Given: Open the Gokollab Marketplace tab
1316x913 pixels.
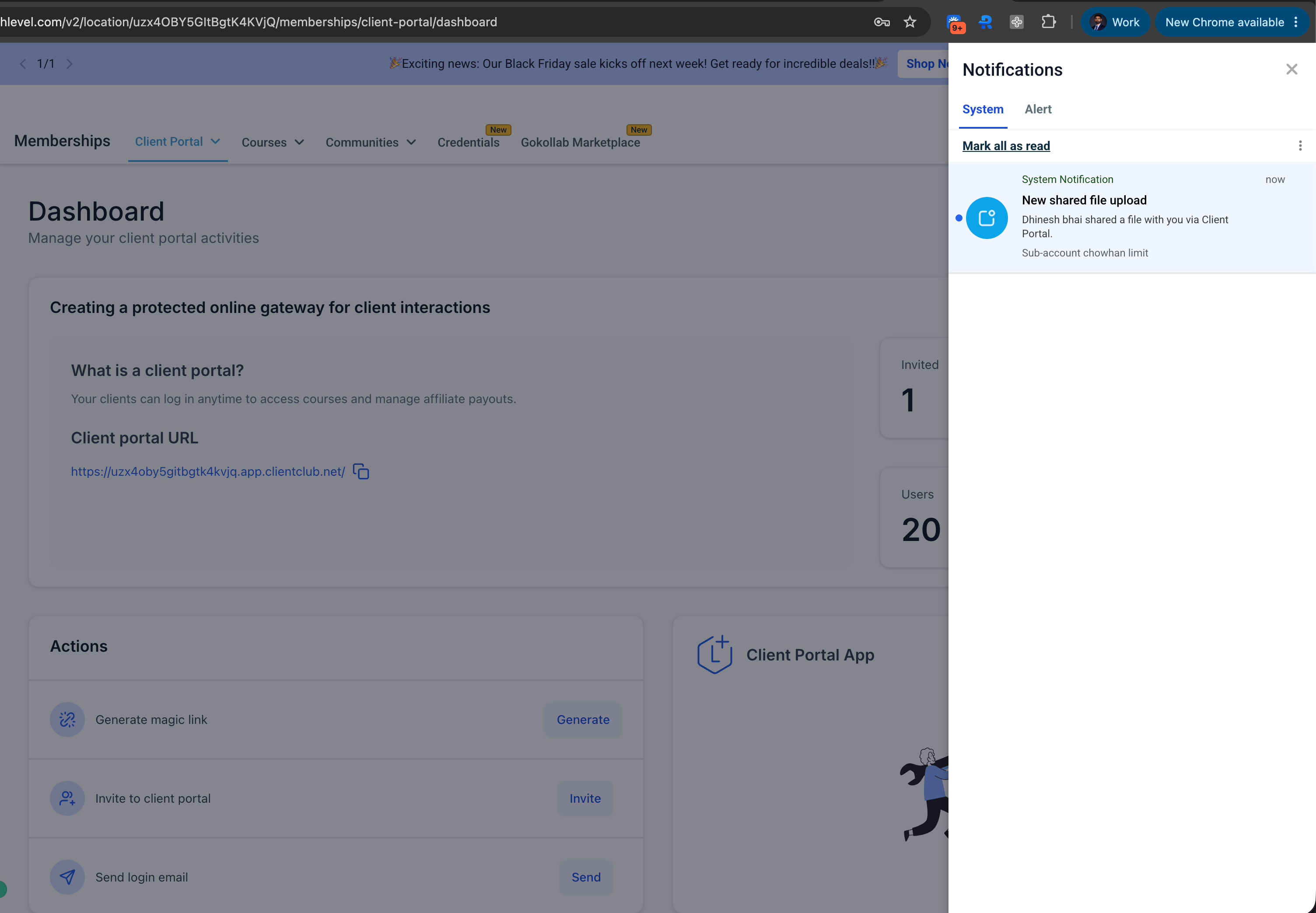Looking at the screenshot, I should (x=580, y=142).
